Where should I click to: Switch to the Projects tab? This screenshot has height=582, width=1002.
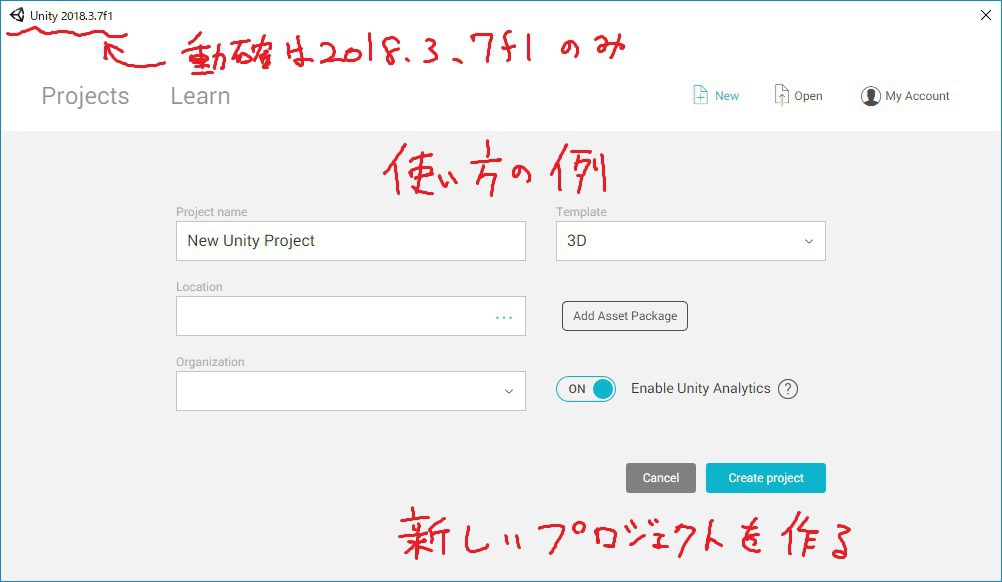click(x=85, y=96)
